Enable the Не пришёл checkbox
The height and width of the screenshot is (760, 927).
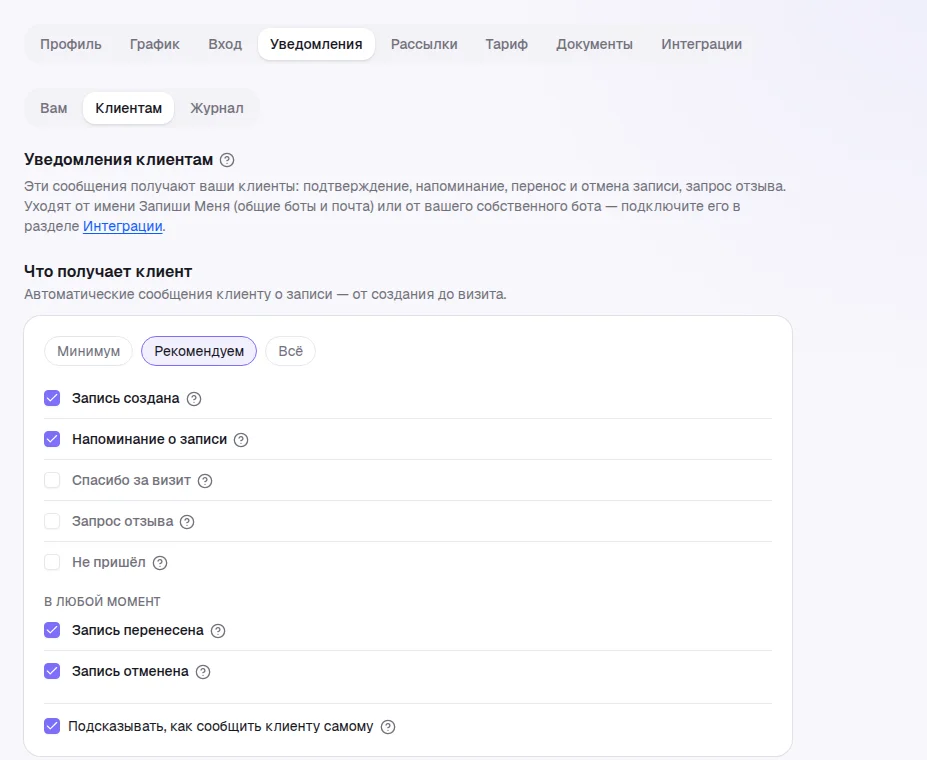pos(52,562)
